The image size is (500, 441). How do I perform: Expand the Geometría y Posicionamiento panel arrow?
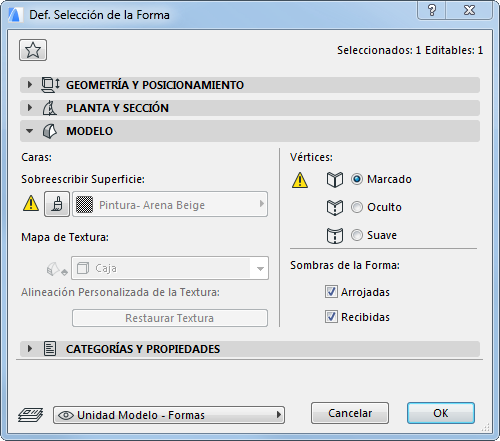pyautogui.click(x=30, y=85)
